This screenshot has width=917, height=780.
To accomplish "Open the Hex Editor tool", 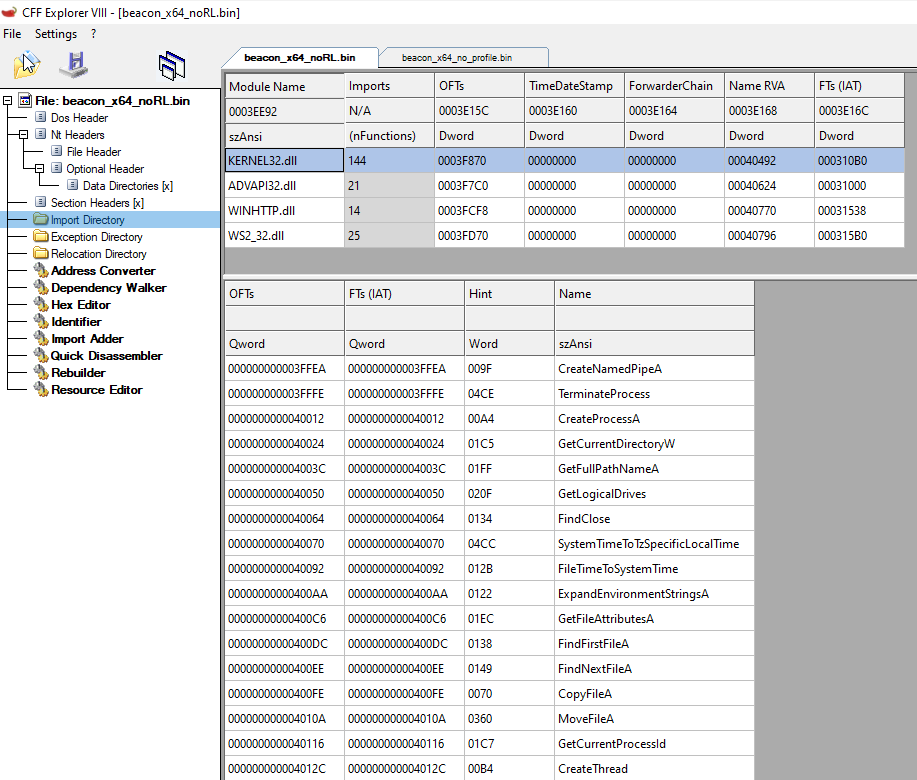I will tap(81, 304).
